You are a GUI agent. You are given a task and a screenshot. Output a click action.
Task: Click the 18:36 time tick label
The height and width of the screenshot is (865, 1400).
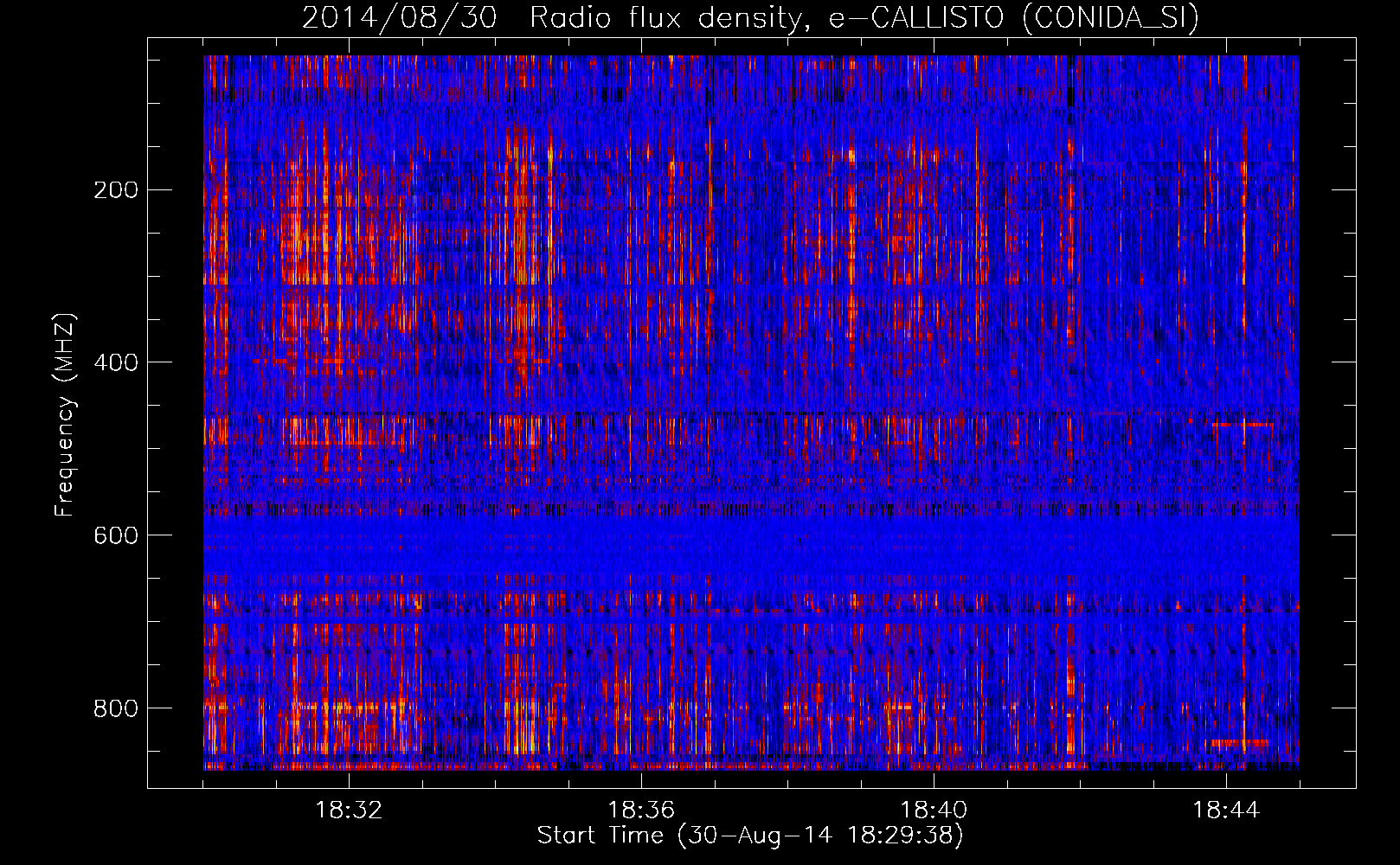click(641, 811)
